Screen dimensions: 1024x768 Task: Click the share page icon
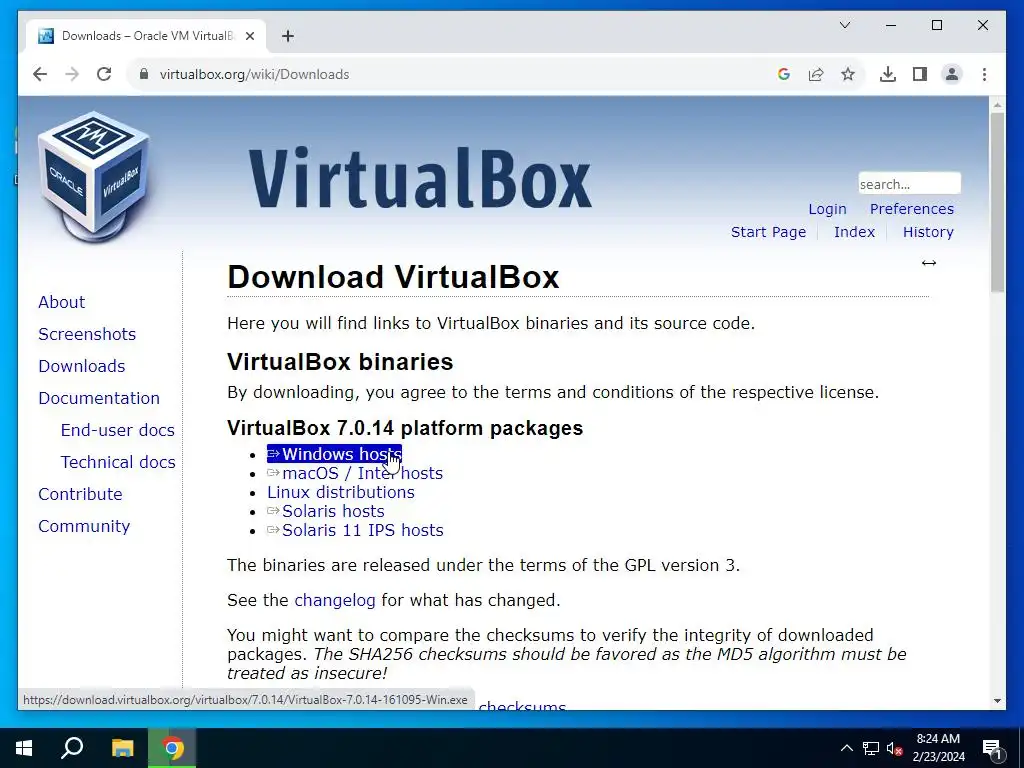pos(816,74)
